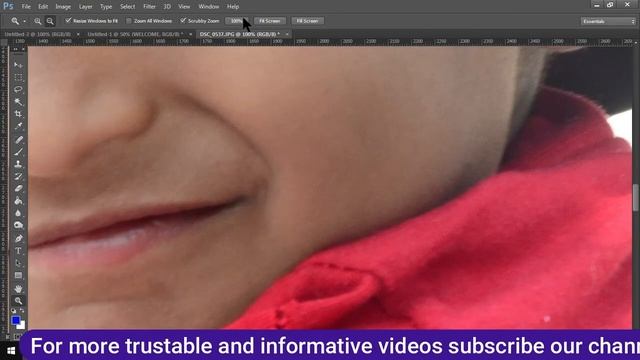
Task: Close the toolbox panel with its X
Action: 23,49
